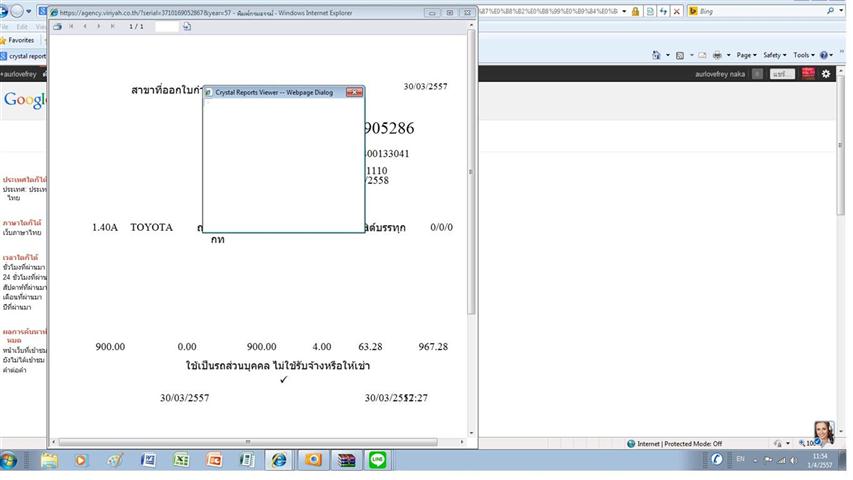Open the Home button dropdown arrow
Viewport: 853px width, 480px height.
667,55
